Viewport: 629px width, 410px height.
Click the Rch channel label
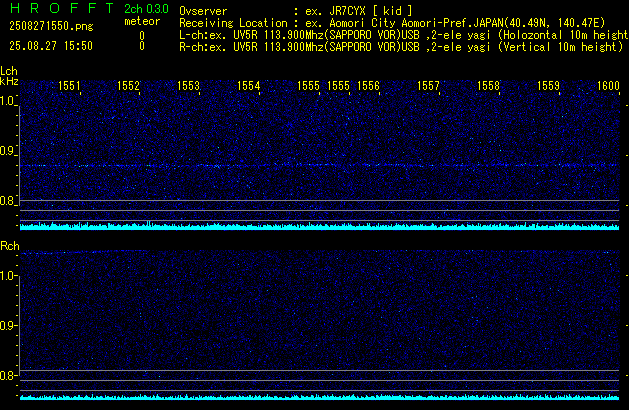point(10,246)
